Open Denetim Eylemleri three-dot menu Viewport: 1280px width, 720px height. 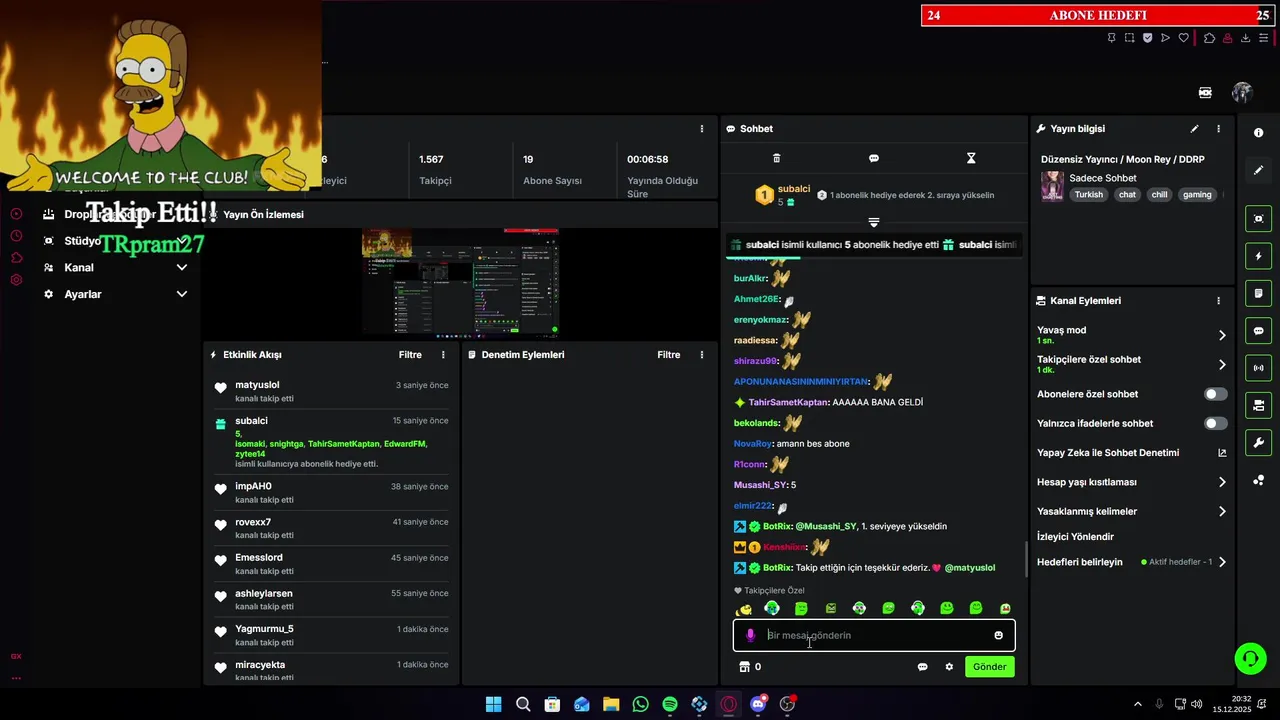click(702, 355)
